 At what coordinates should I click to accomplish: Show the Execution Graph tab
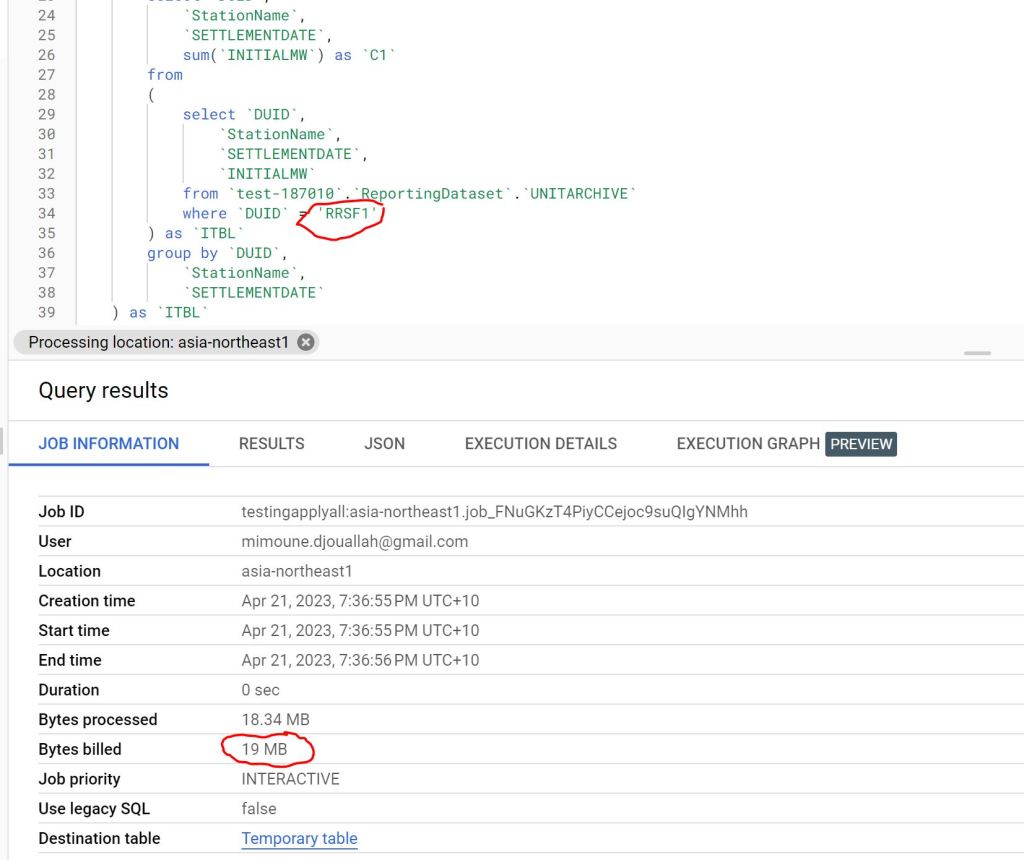(747, 443)
